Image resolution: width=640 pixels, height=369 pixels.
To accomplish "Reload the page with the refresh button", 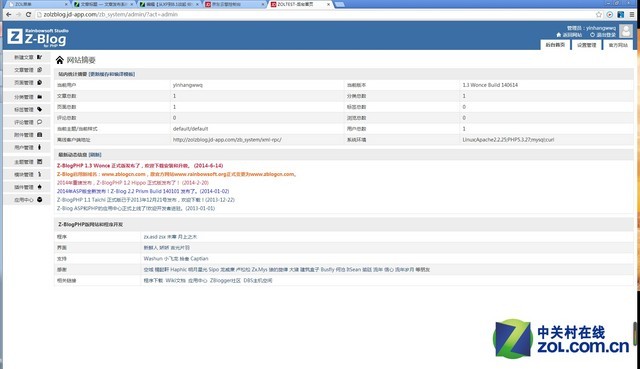I will (28, 14).
